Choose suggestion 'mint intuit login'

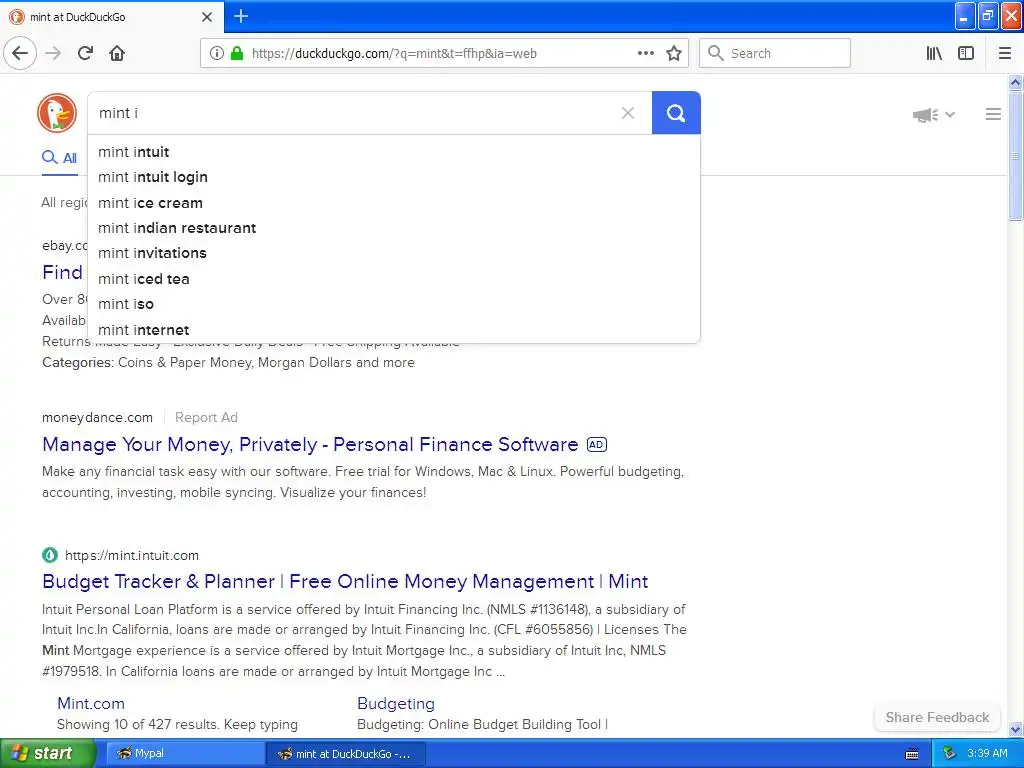tap(394, 177)
